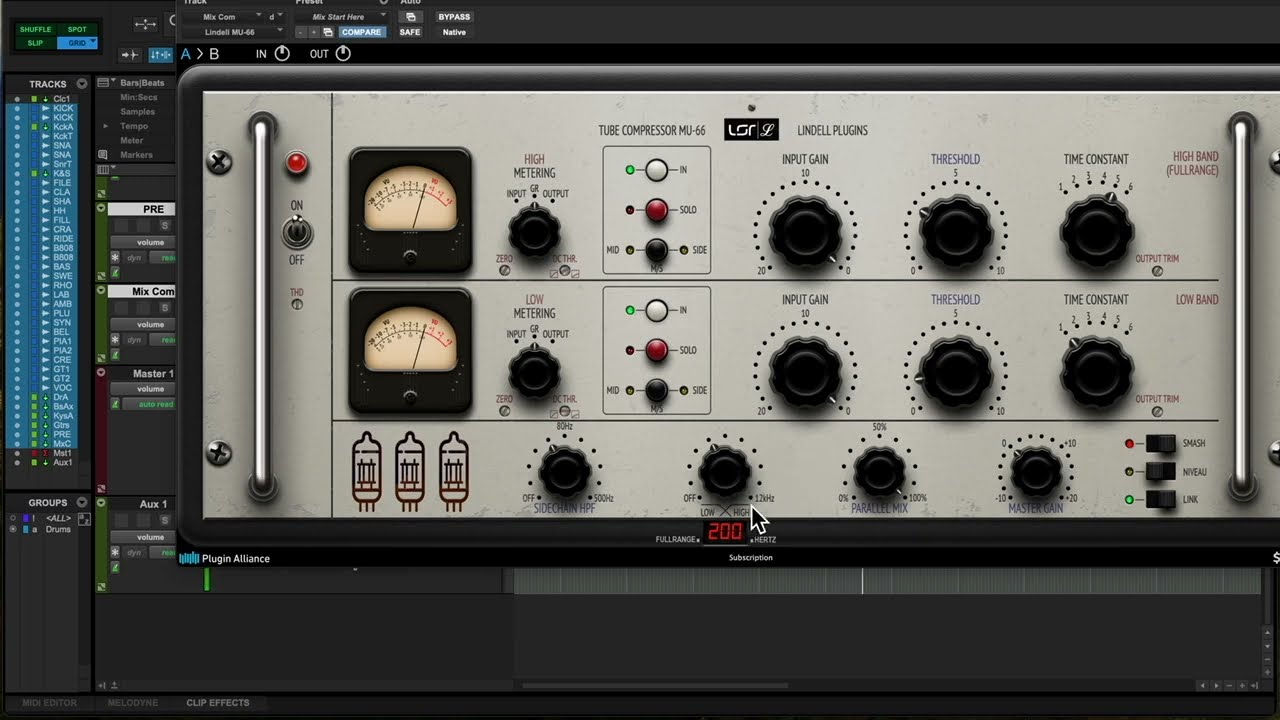Click the THD trim screw
This screenshot has height=720, width=1280.
[297, 304]
